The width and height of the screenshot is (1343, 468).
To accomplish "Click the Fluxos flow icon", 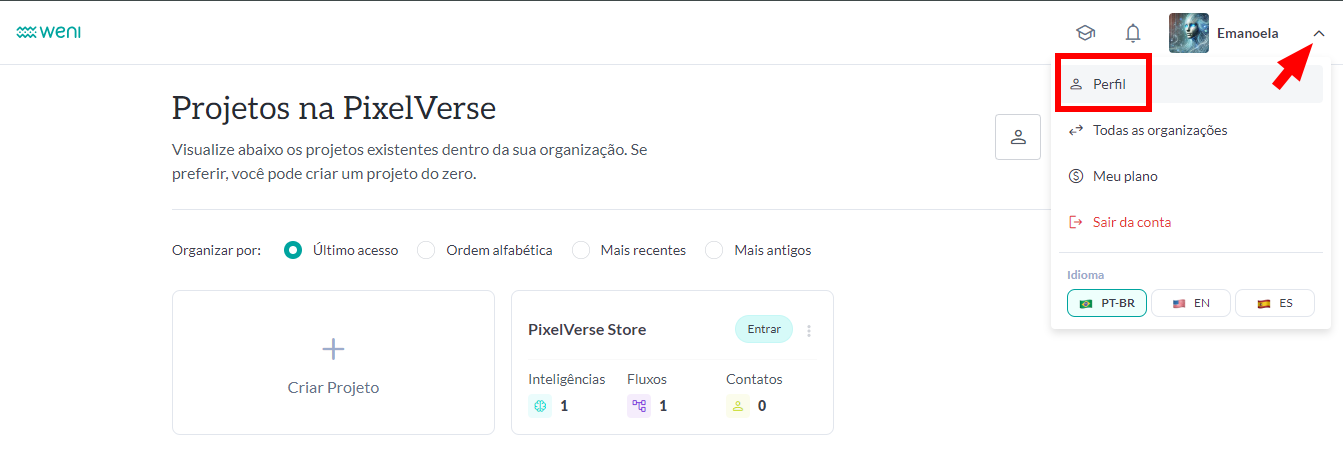I will [x=639, y=406].
